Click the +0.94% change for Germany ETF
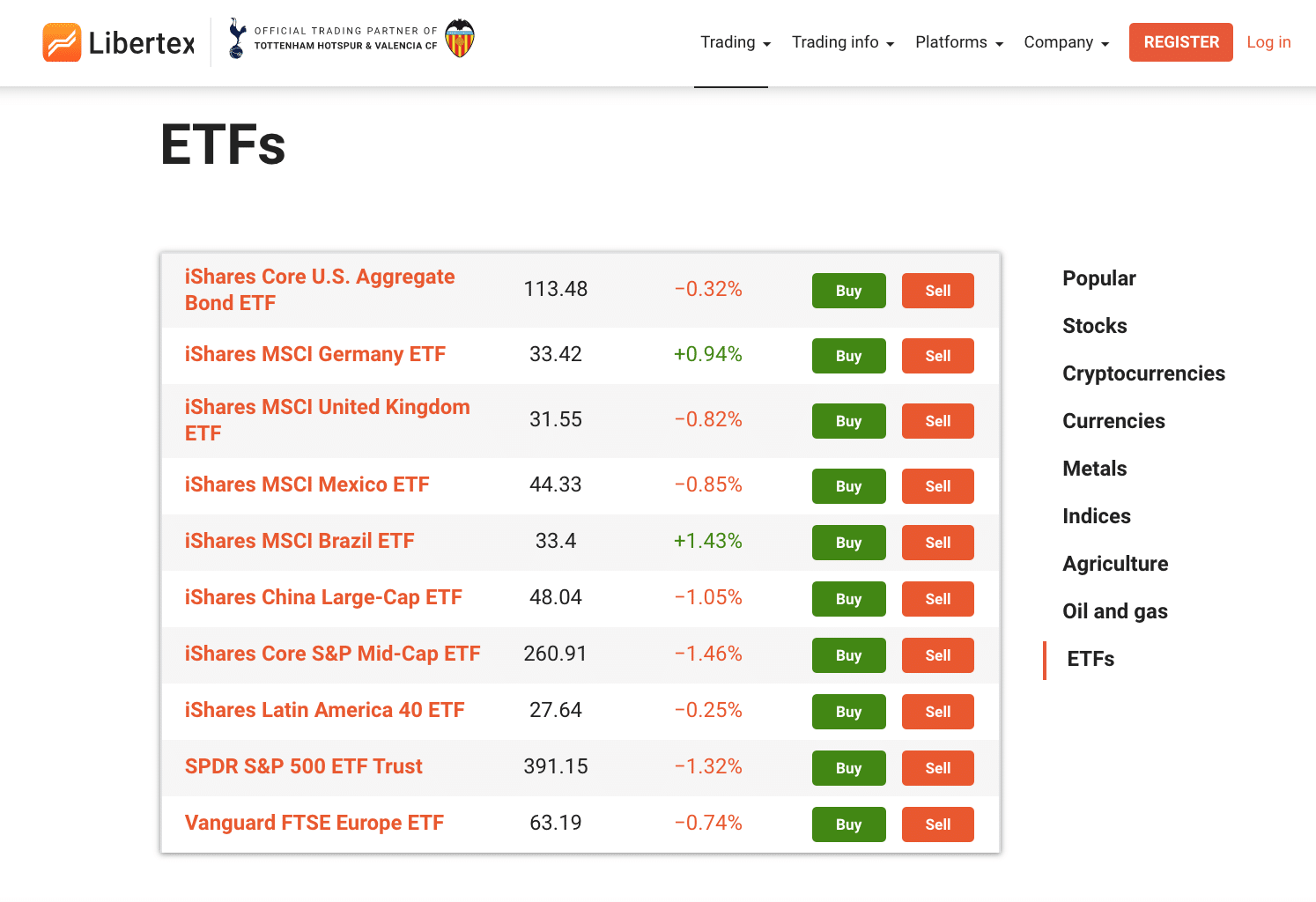The image size is (1316, 902). click(708, 354)
